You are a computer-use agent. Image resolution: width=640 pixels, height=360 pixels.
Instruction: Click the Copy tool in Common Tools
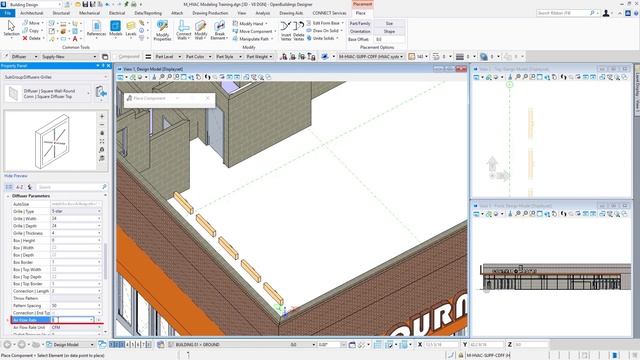(x=31, y=31)
